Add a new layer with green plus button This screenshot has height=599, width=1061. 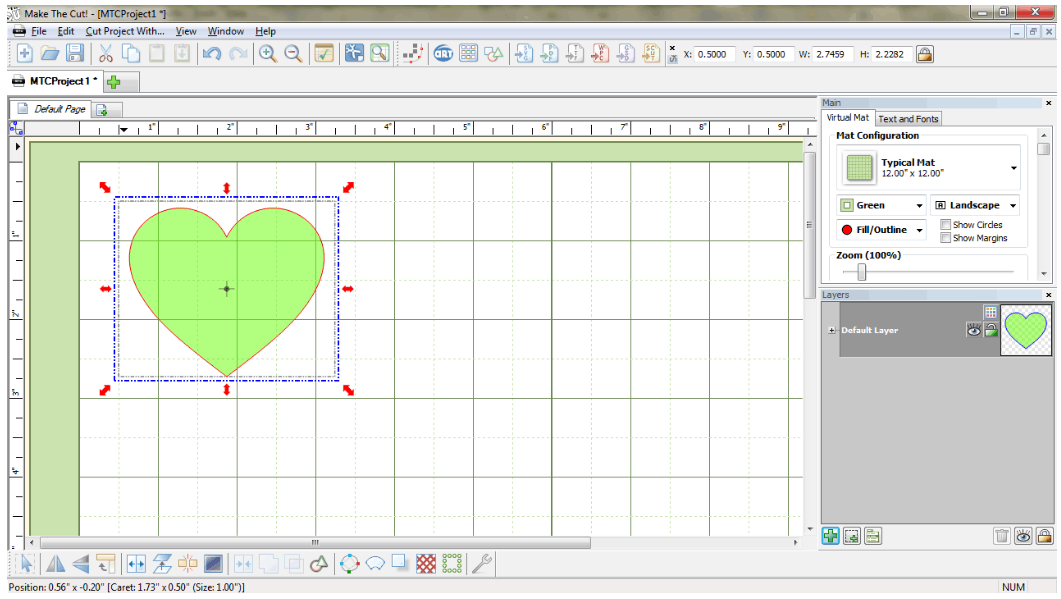click(830, 537)
